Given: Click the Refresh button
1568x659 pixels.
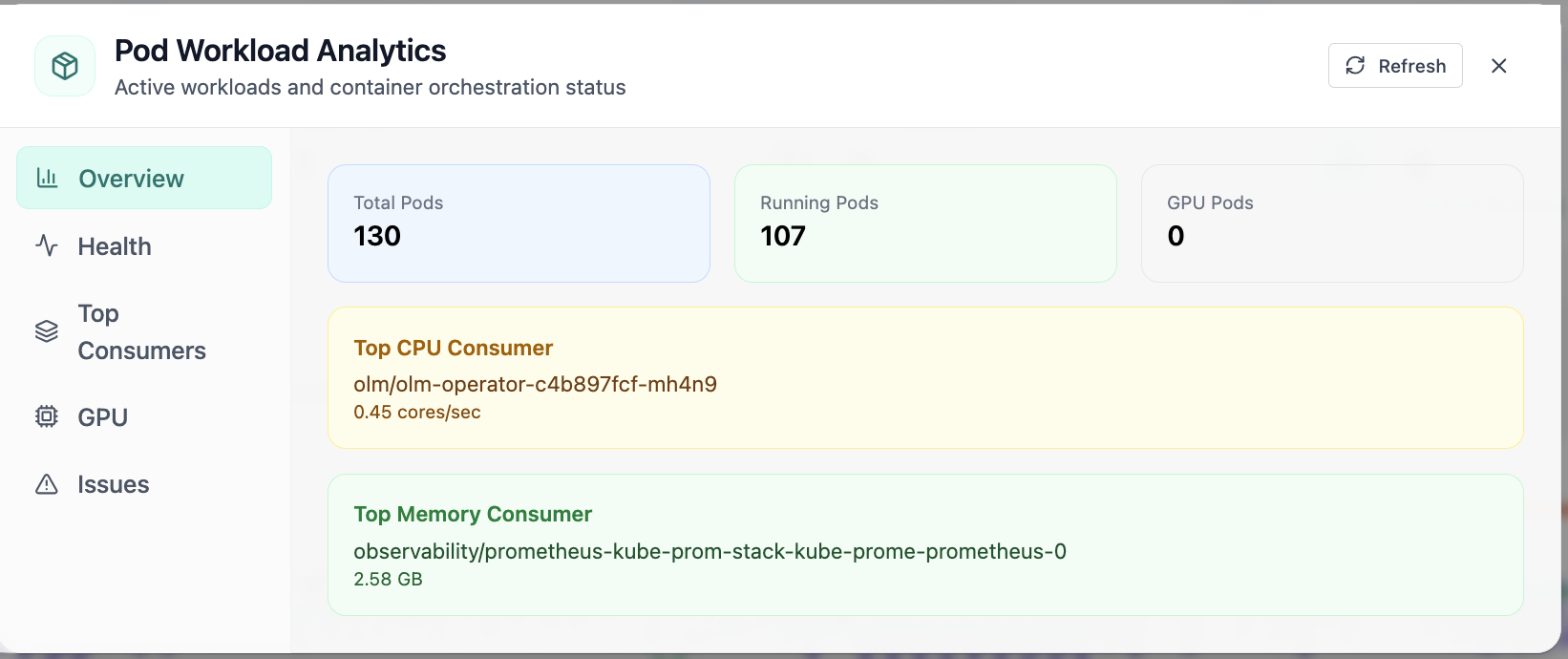Looking at the screenshot, I should (x=1395, y=65).
